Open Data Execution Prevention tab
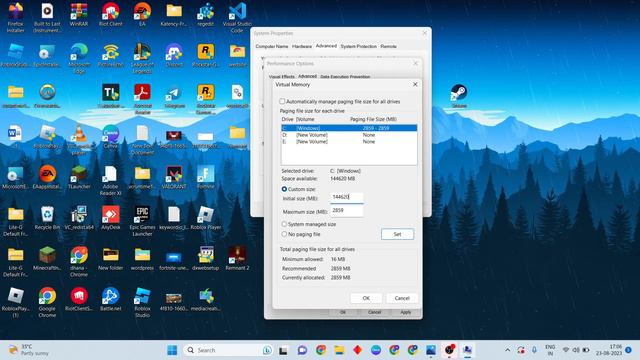This screenshot has width=640, height=360. pos(345,77)
